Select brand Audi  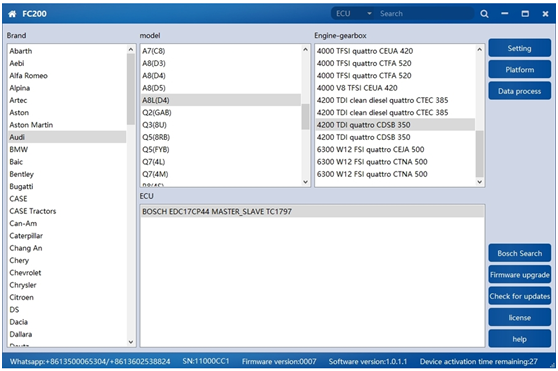pos(67,137)
